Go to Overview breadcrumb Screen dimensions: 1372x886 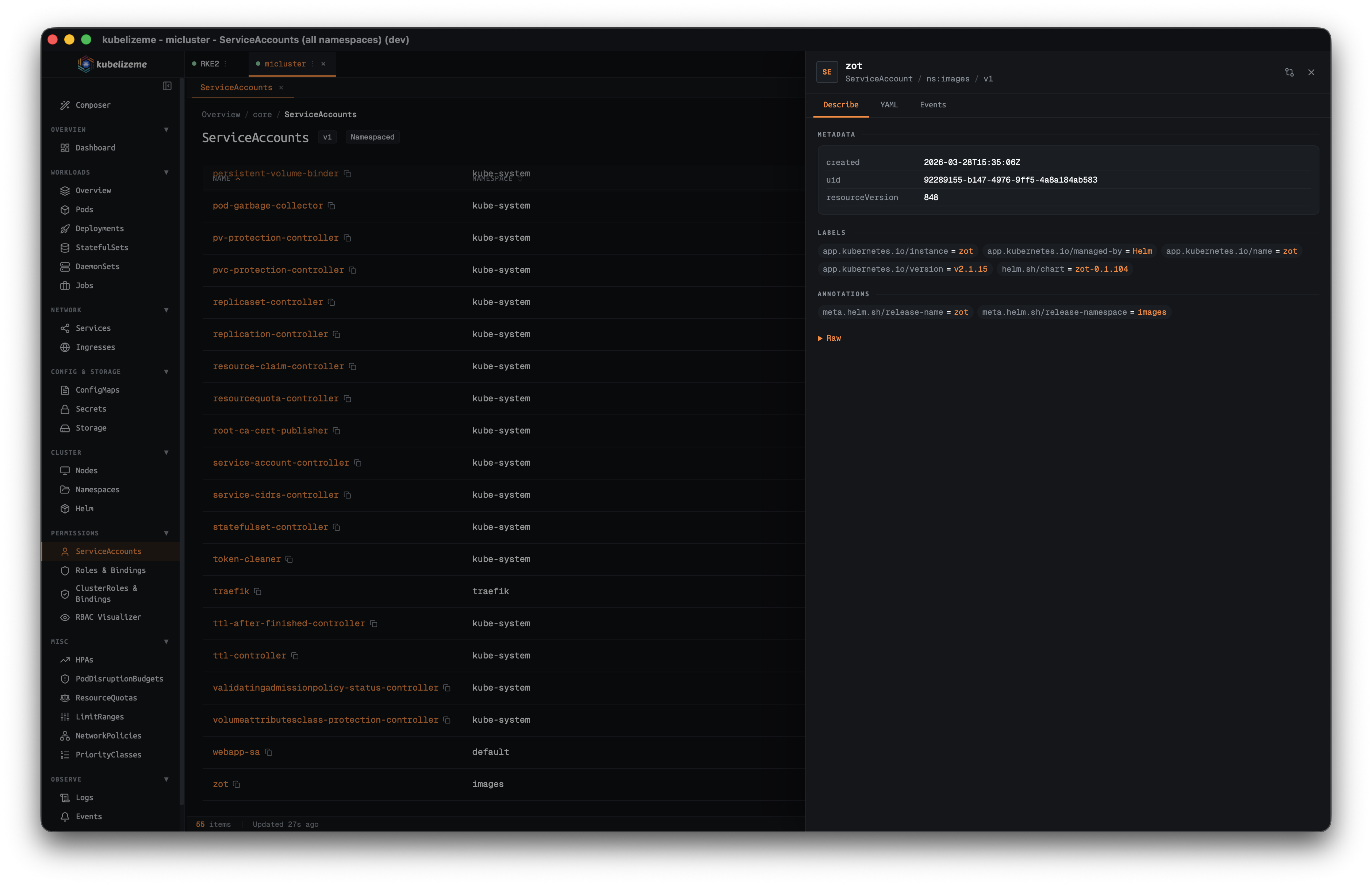pos(221,114)
